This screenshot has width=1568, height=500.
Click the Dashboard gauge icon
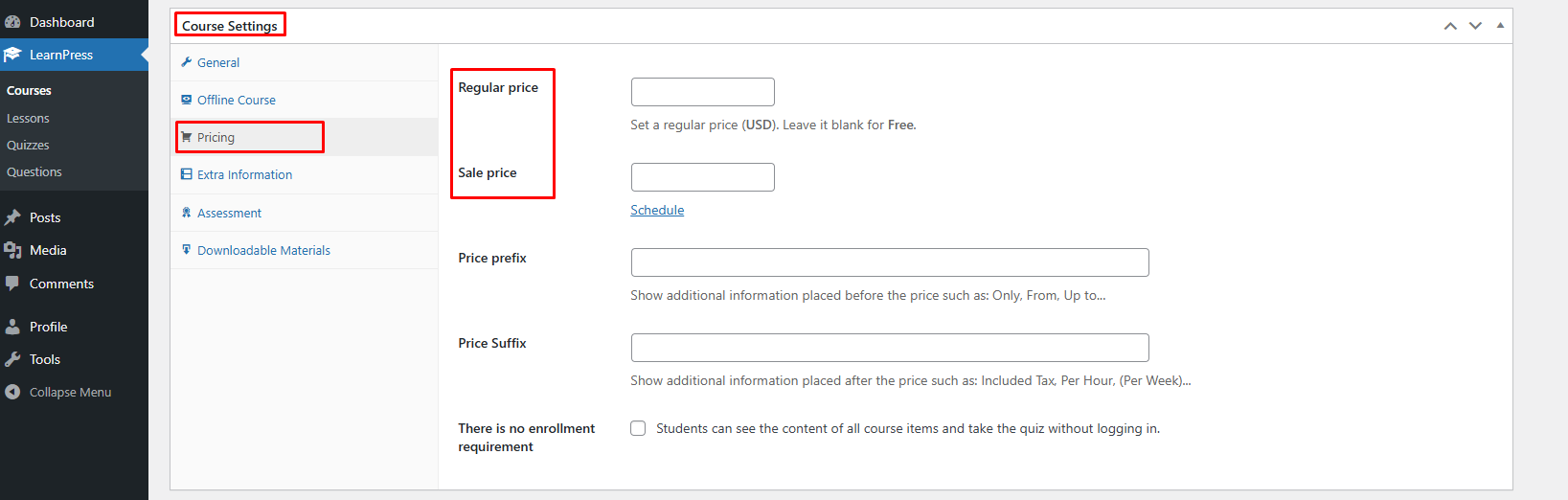[x=12, y=22]
